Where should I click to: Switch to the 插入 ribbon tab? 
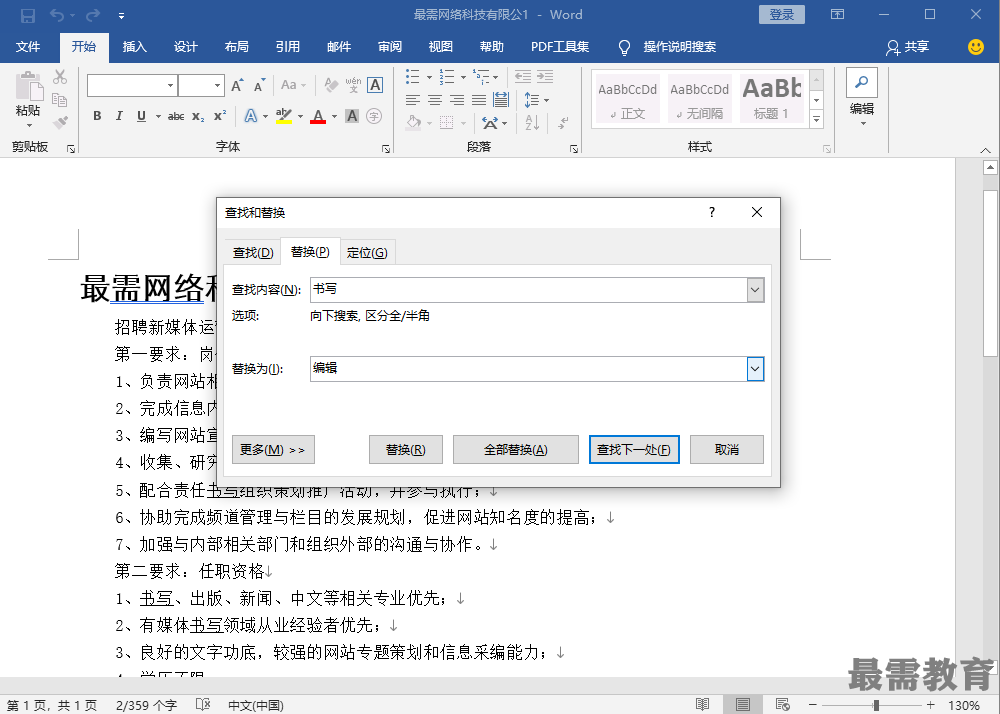pyautogui.click(x=135, y=47)
